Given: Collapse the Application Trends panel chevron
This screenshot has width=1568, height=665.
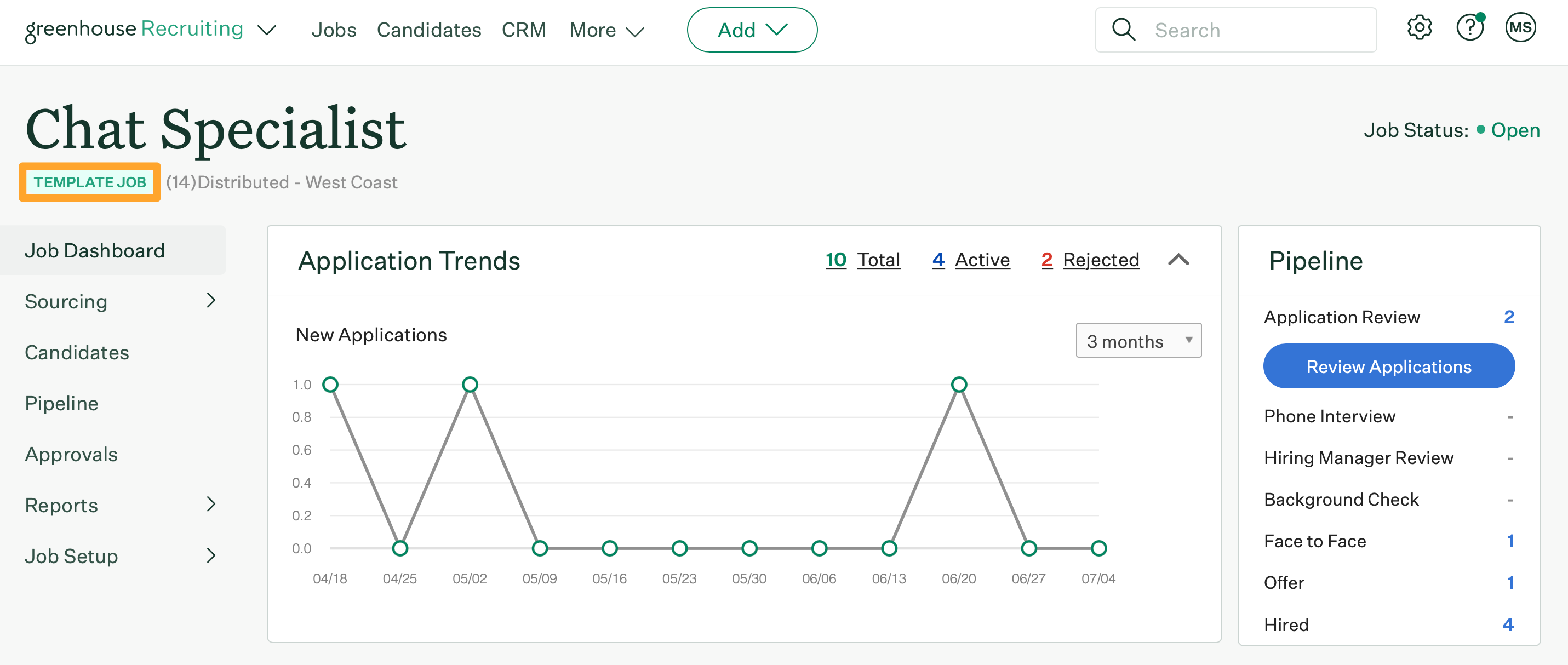Looking at the screenshot, I should click(1178, 260).
